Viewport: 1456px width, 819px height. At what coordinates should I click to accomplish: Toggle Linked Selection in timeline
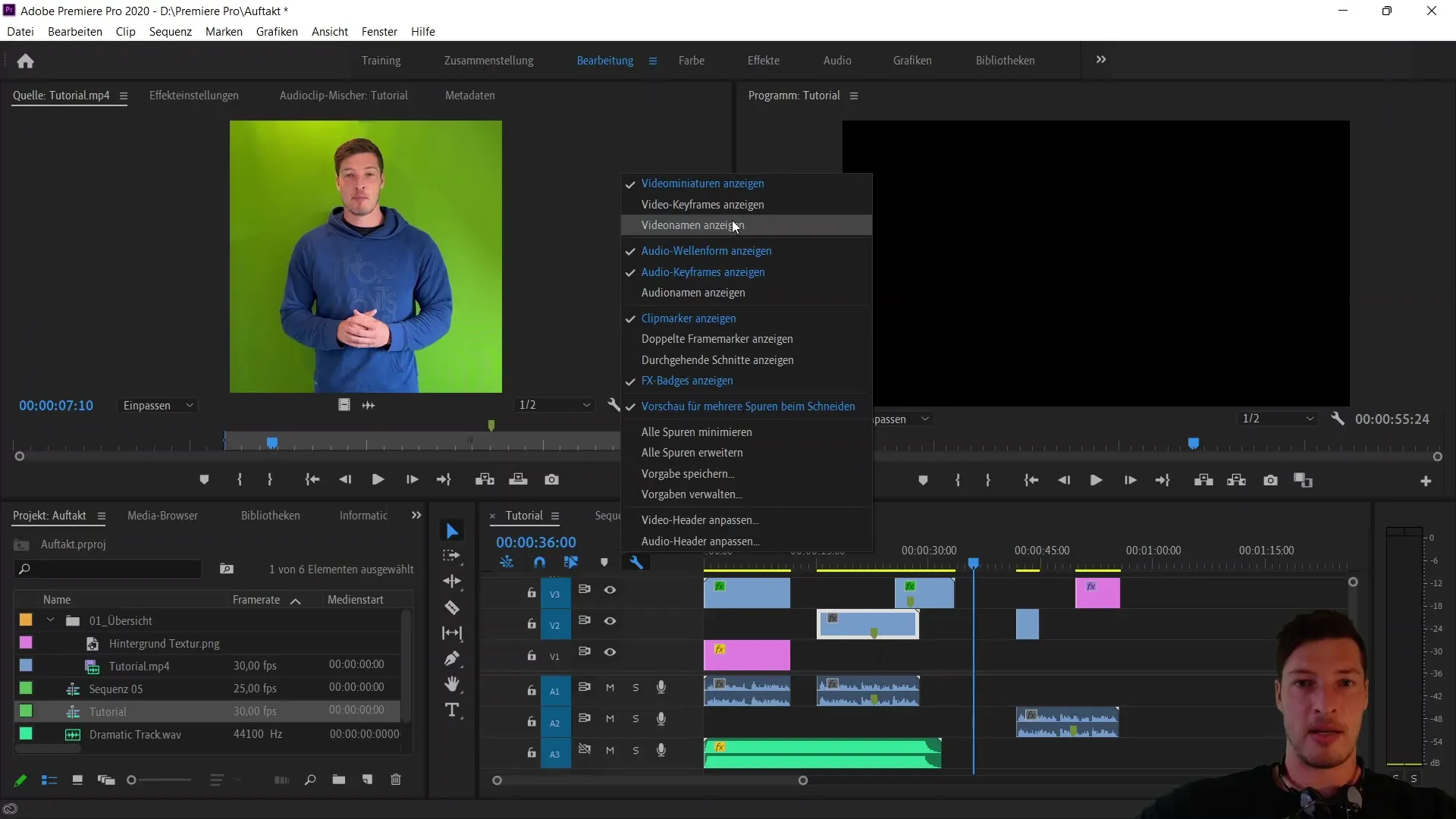(571, 563)
